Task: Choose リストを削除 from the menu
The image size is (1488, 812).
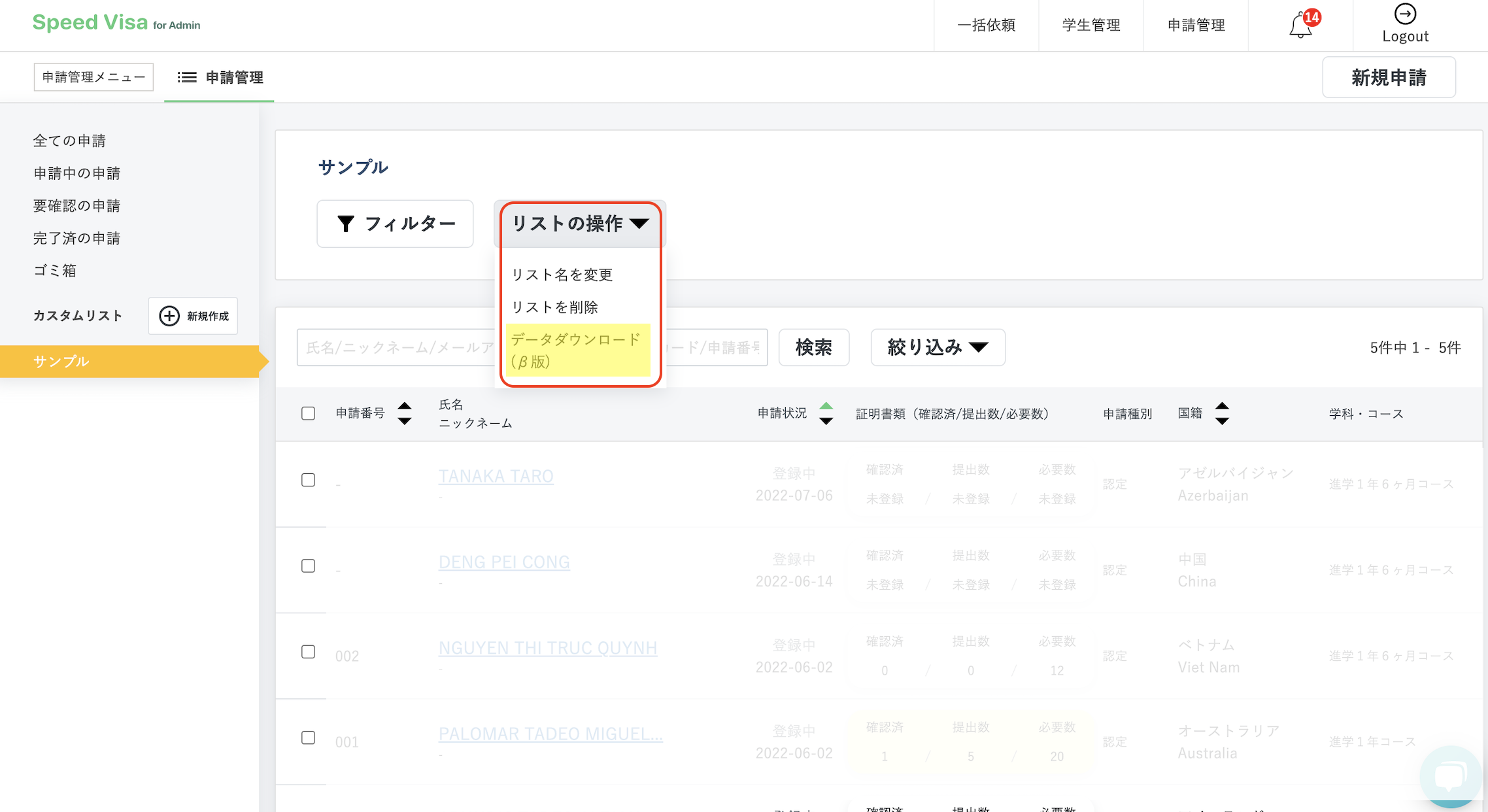Action: [x=554, y=307]
